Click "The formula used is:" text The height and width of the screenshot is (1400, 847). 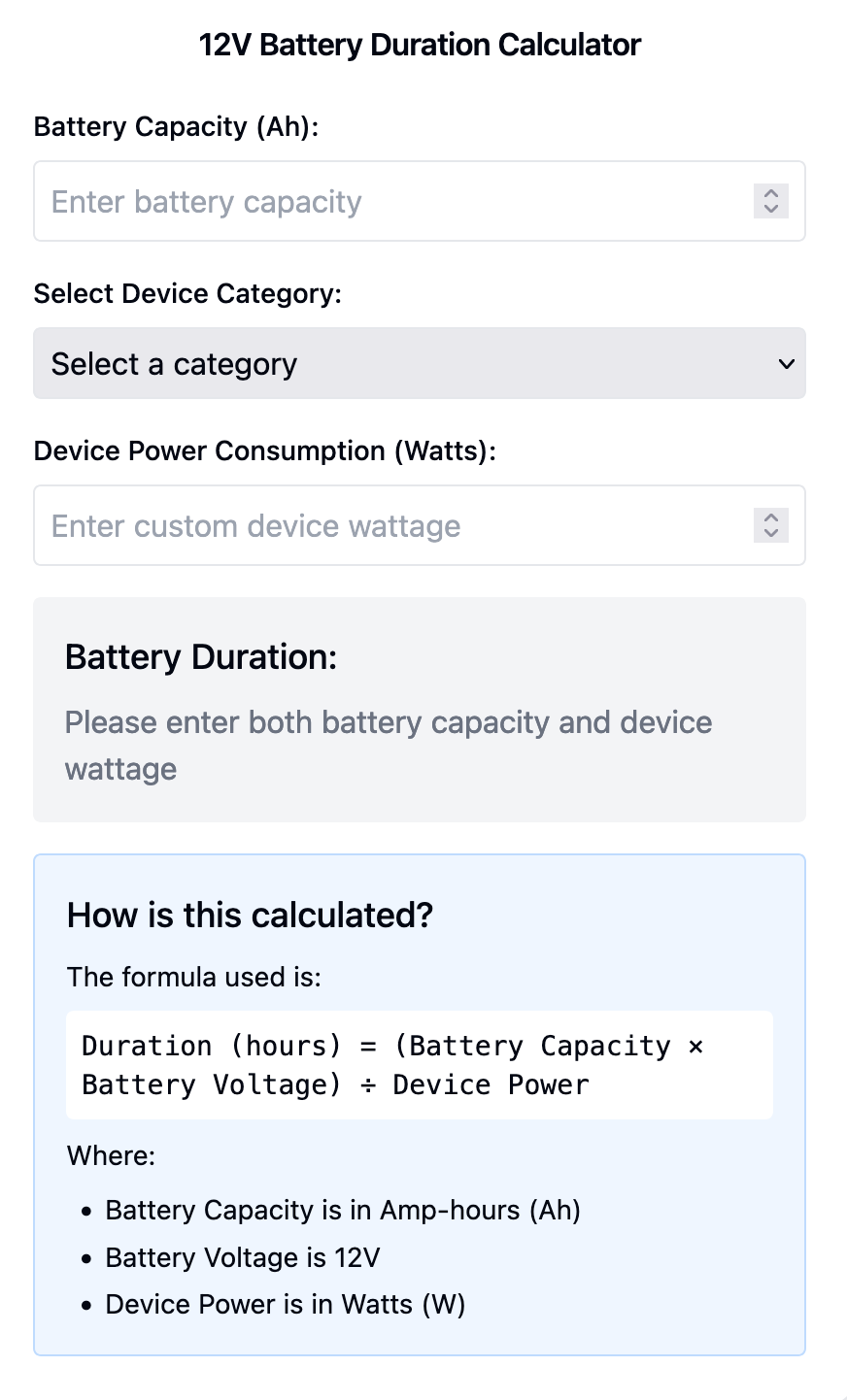tap(193, 977)
